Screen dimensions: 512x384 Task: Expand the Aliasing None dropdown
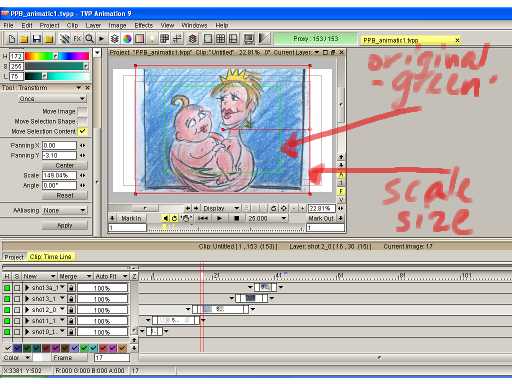(64, 210)
